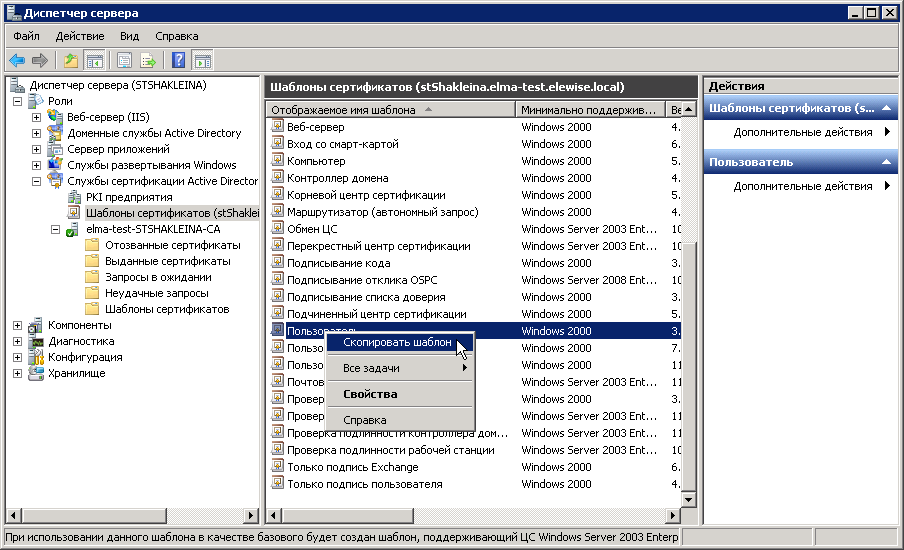904x550 pixels.
Task: Expand the Веб-сервер (IIS) node
Action: (37, 117)
